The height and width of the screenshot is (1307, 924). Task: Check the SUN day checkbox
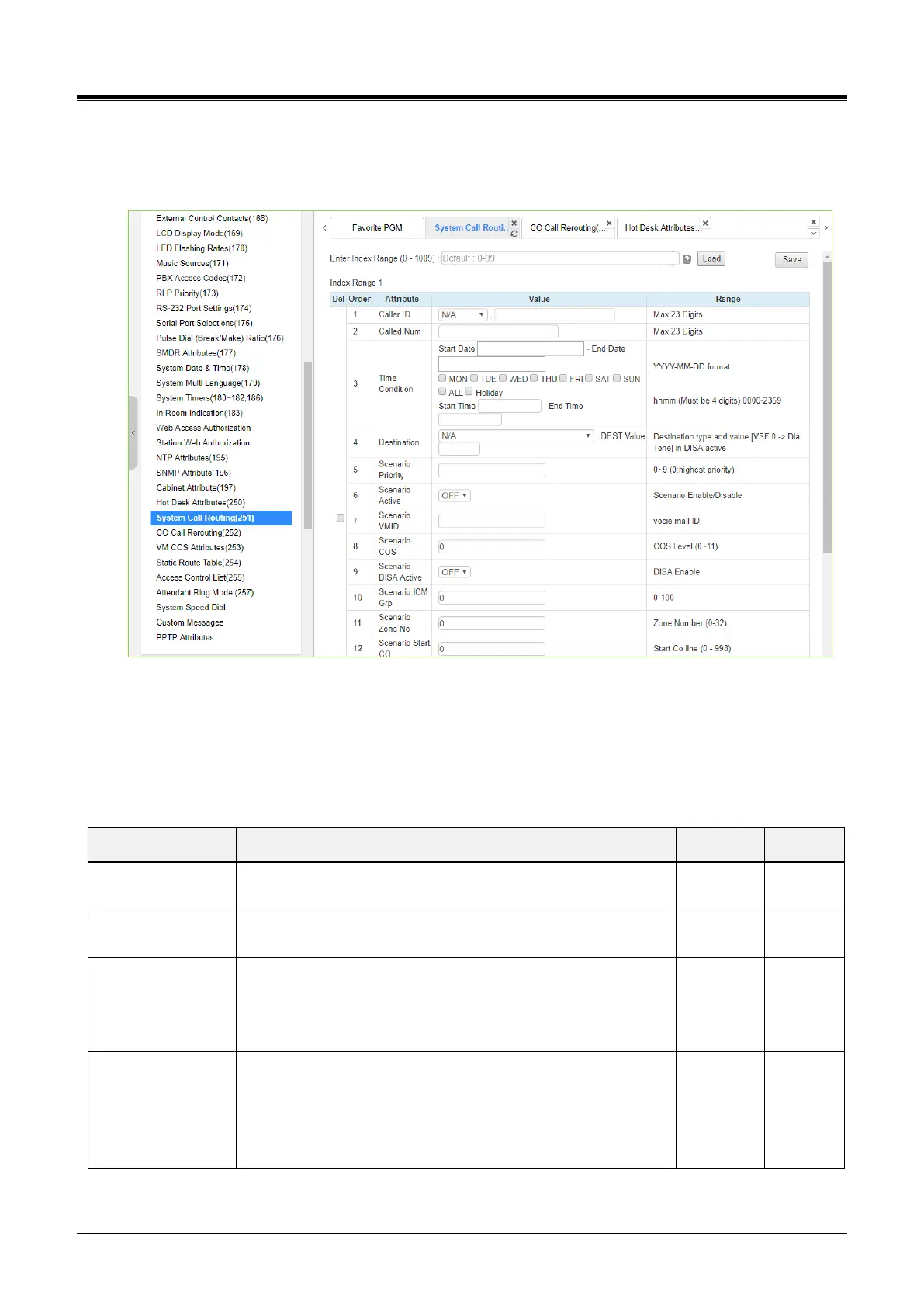(617, 378)
